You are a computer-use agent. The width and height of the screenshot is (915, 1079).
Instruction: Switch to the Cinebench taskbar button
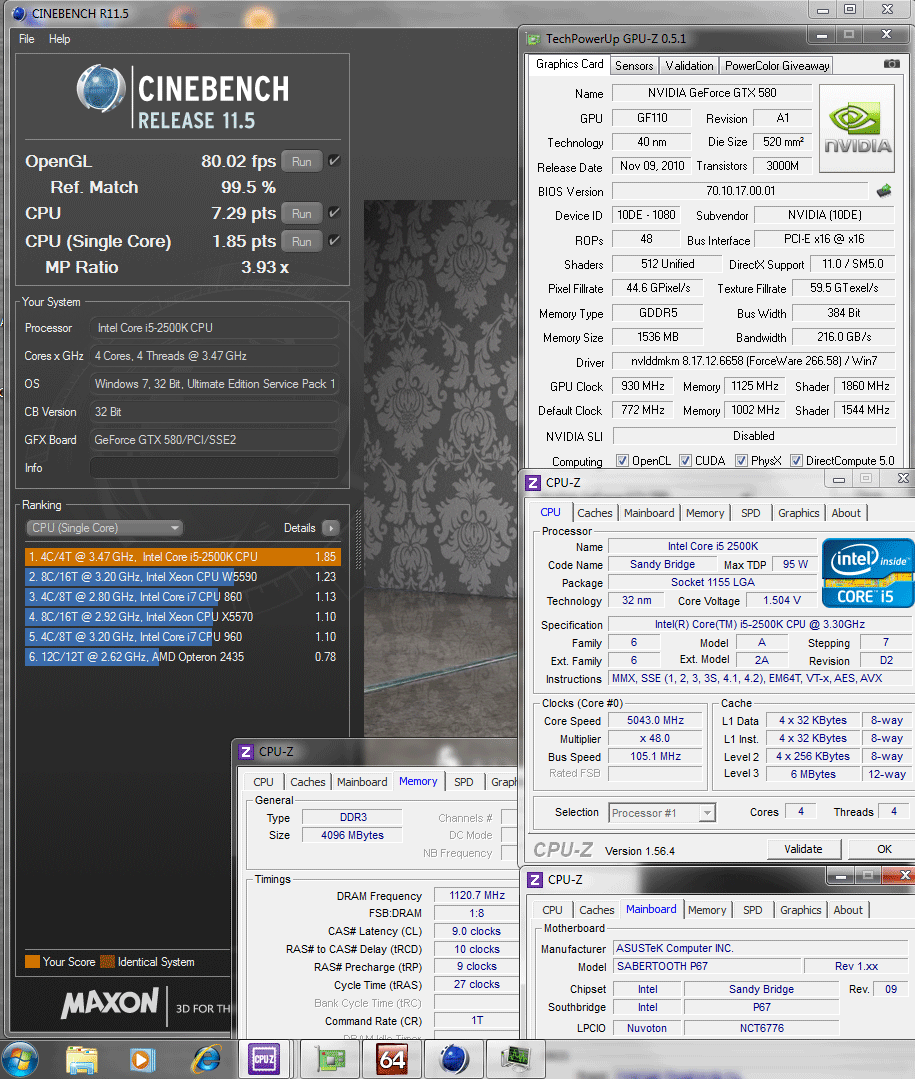click(x=454, y=1060)
